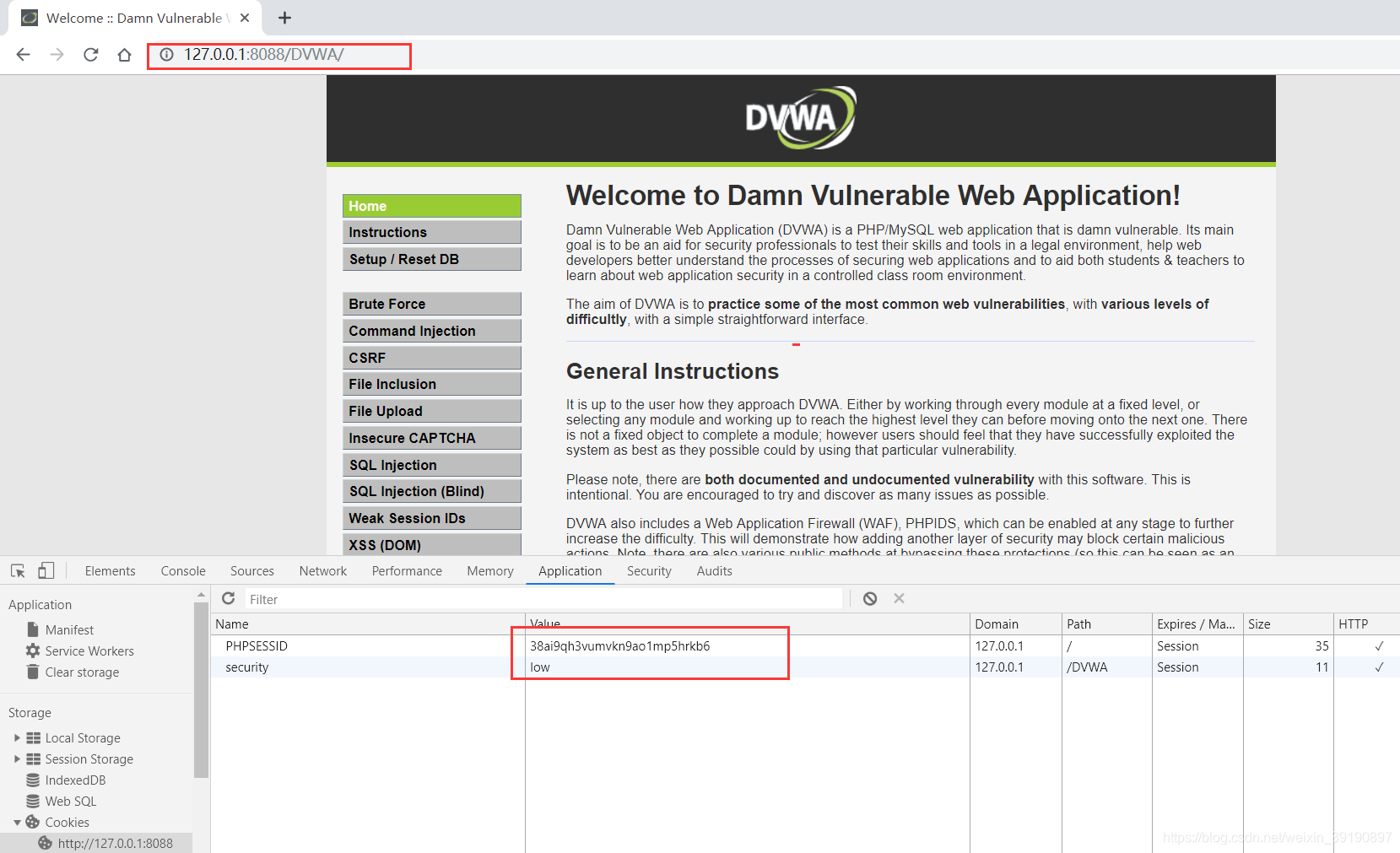This screenshot has height=853, width=1400.
Task: Open the Brute Force module
Action: pos(432,304)
